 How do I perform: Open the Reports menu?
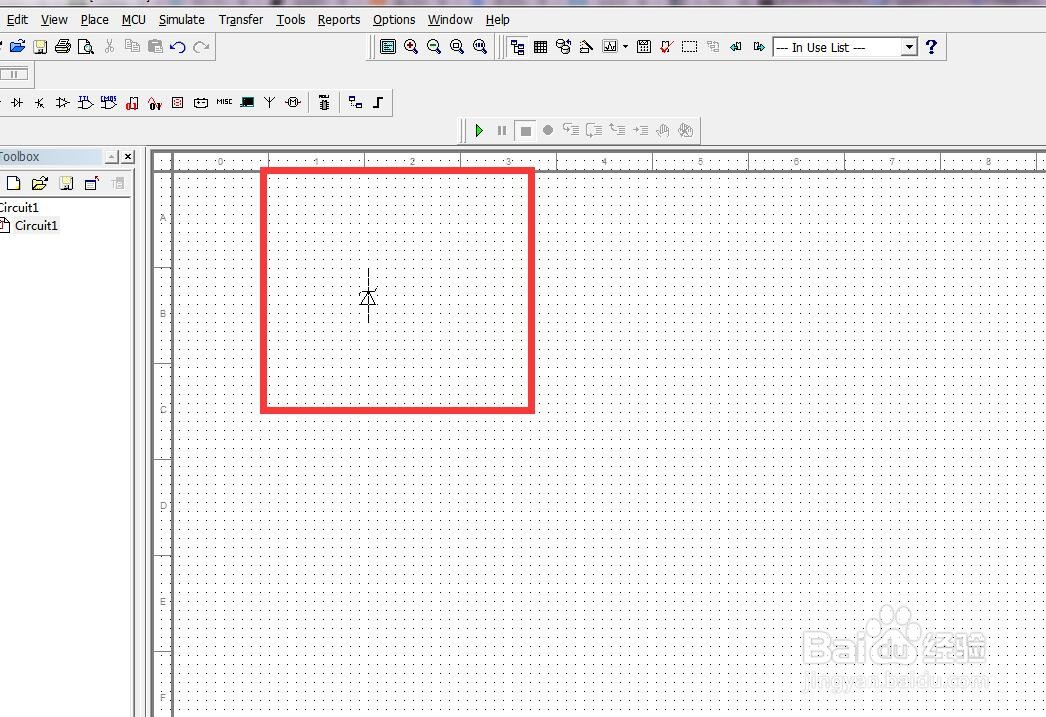coord(339,20)
